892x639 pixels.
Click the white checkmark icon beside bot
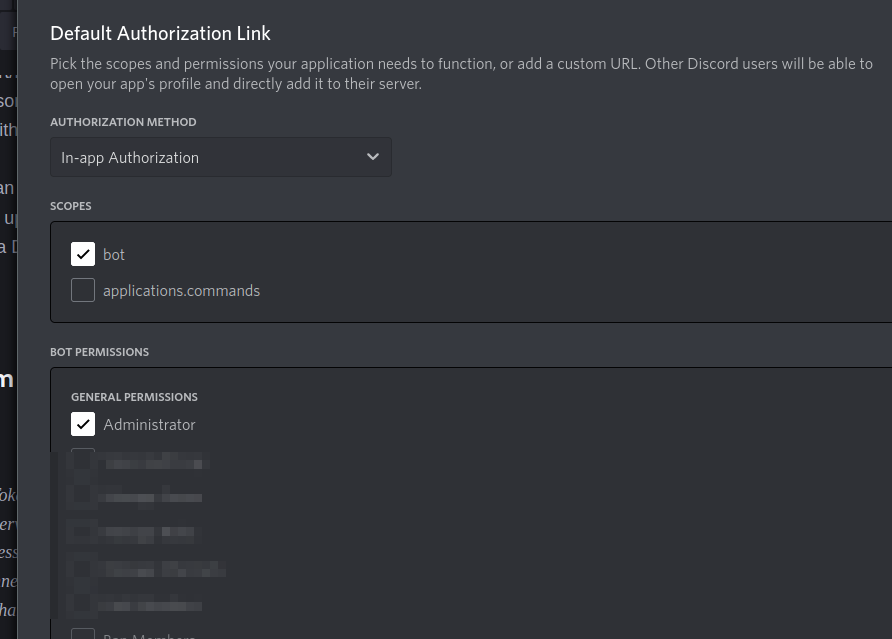(x=83, y=254)
